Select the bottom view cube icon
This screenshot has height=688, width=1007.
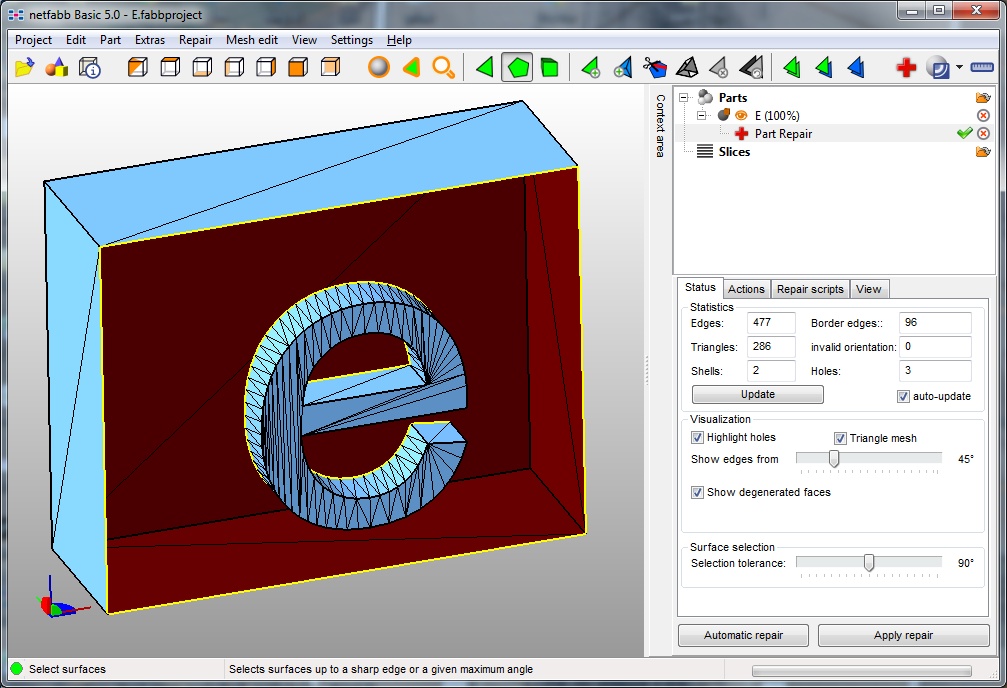[202, 67]
